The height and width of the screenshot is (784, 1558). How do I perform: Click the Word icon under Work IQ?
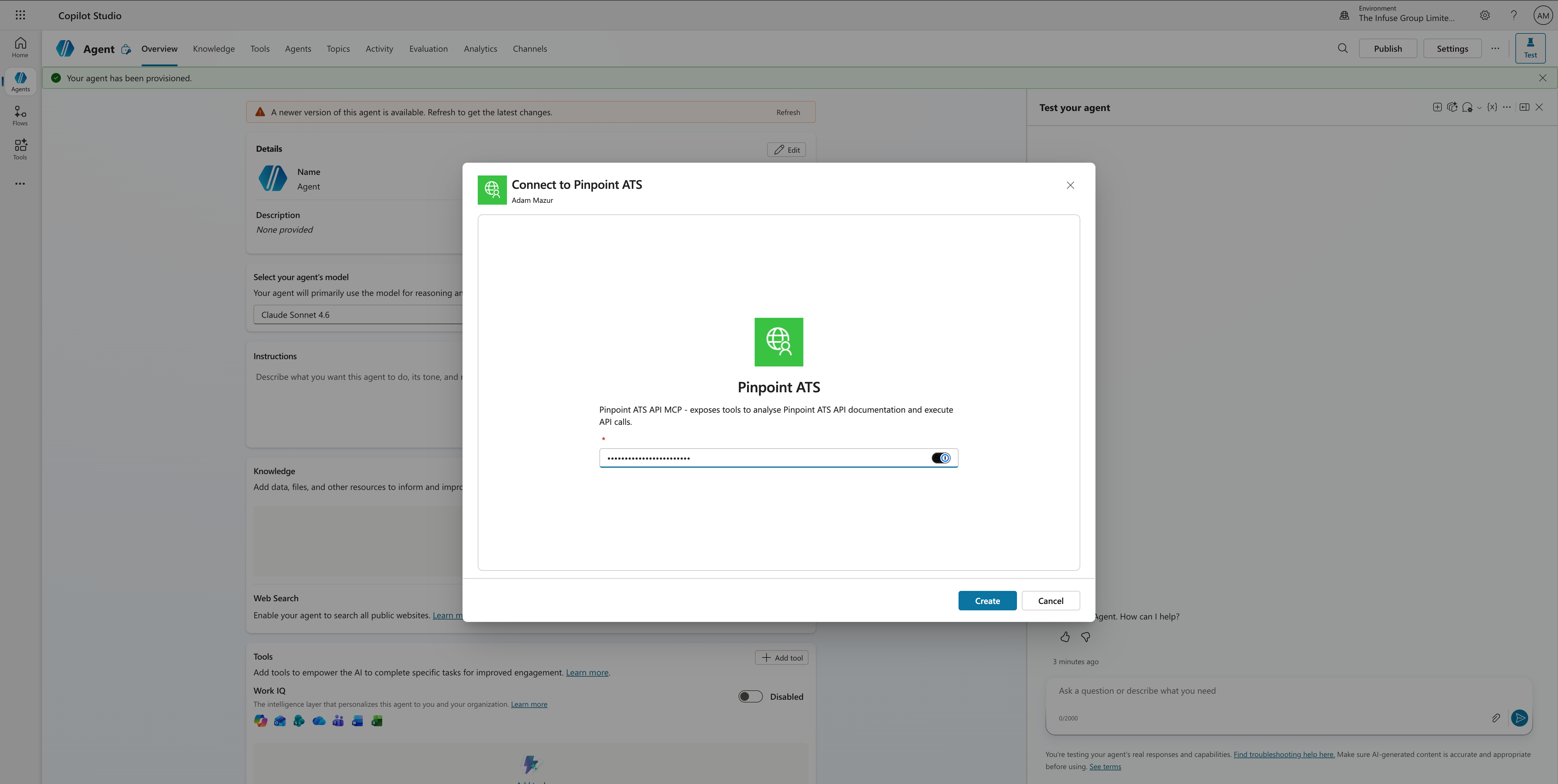(x=358, y=720)
